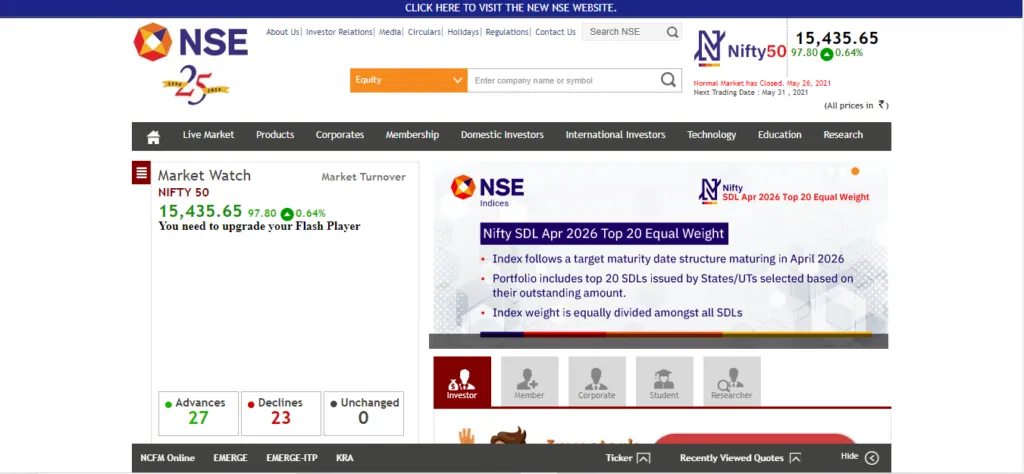Open the Live Market menu
The width and height of the screenshot is (1024, 474).
pyautogui.click(x=208, y=134)
